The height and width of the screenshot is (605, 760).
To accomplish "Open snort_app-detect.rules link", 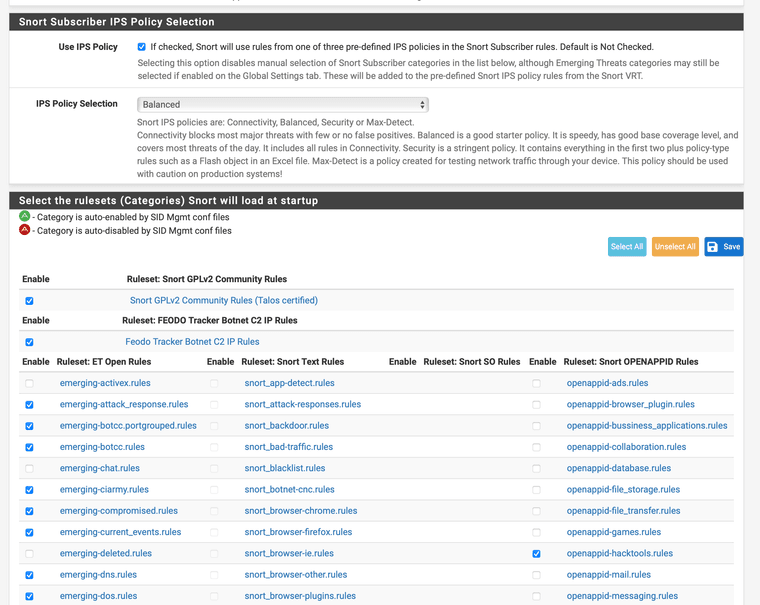I will (x=289, y=383).
